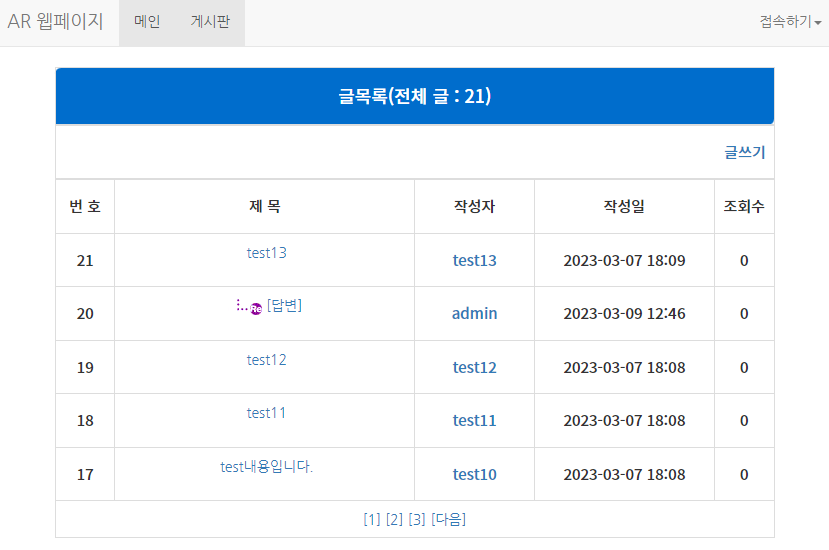
Task: Click post number 18 cell
Action: [x=85, y=420]
